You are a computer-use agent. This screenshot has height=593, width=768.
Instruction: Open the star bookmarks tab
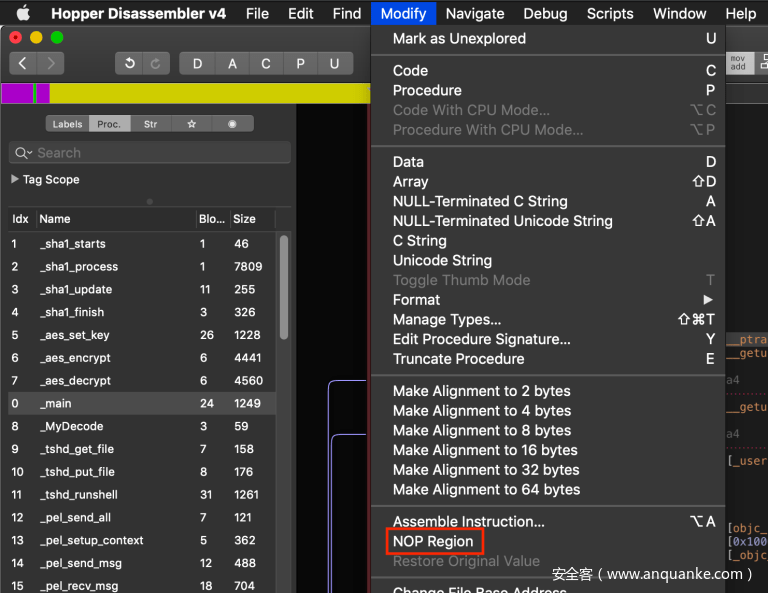pos(191,124)
